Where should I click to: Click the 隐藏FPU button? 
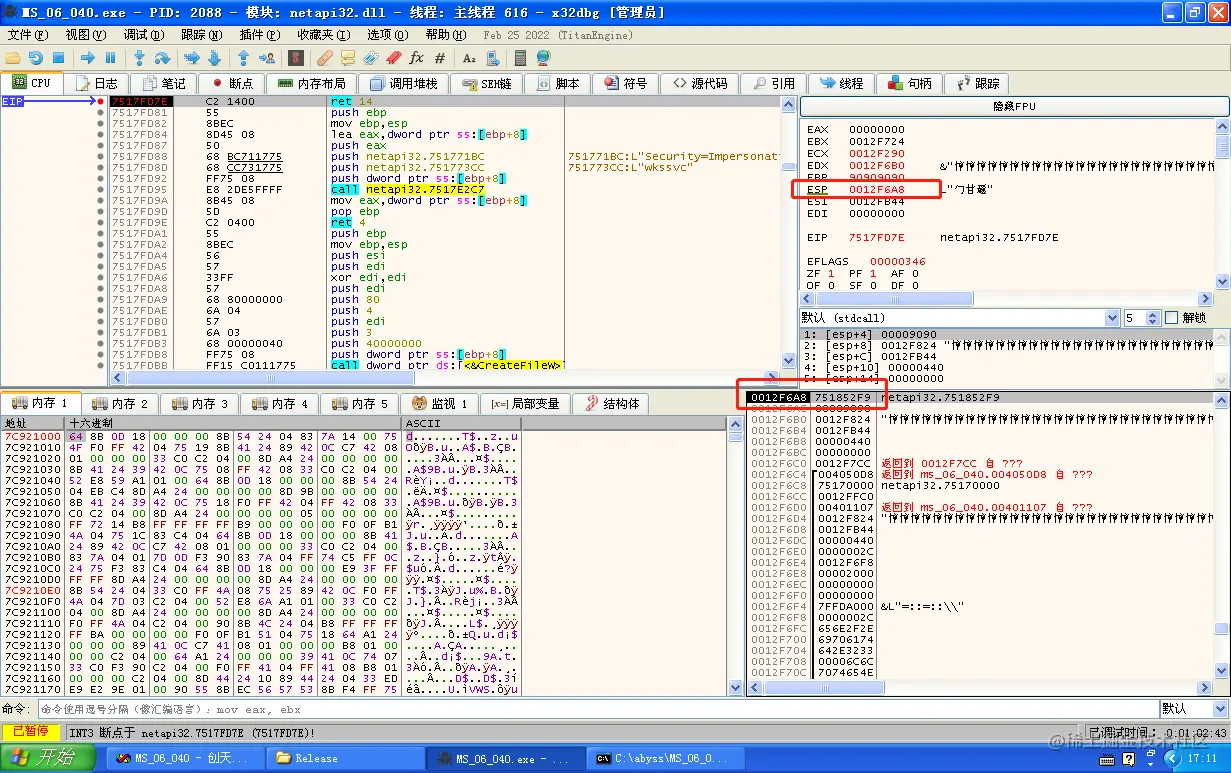coord(1014,106)
